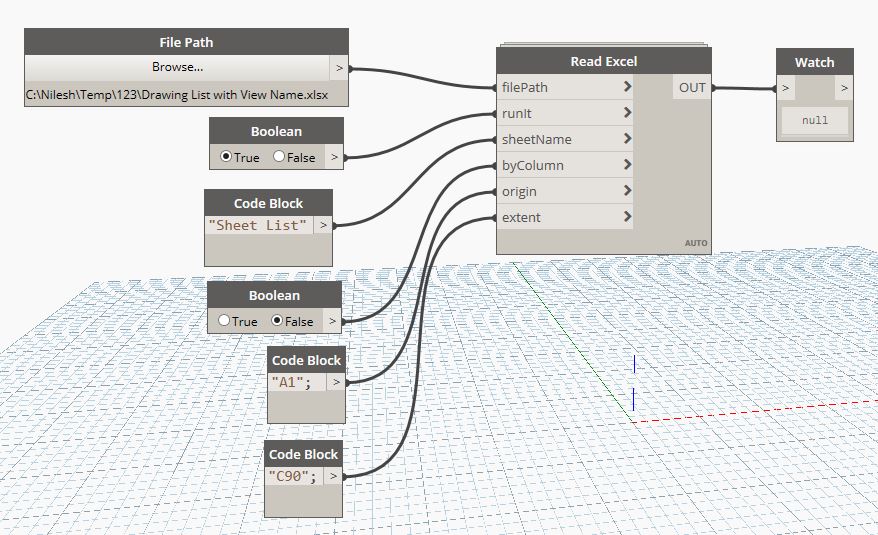Select the Read Excel node title
878x535 pixels.
click(x=604, y=61)
